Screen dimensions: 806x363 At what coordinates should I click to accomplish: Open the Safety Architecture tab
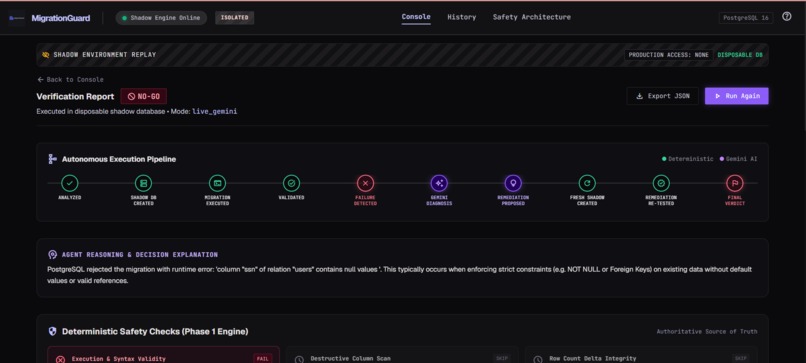pos(532,17)
